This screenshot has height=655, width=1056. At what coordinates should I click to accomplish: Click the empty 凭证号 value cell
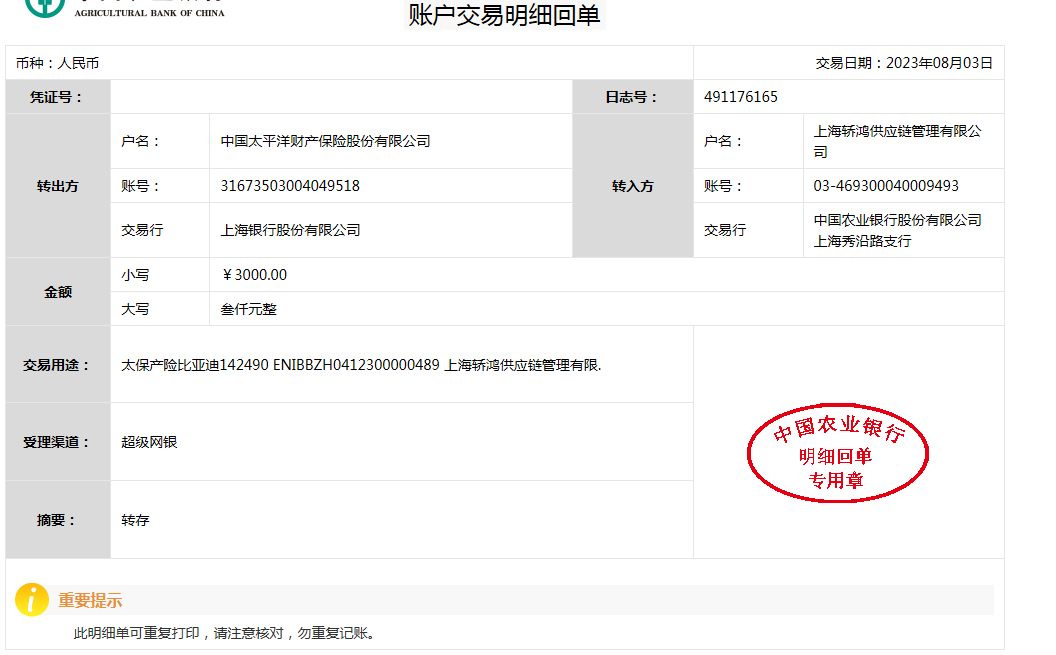click(x=340, y=97)
